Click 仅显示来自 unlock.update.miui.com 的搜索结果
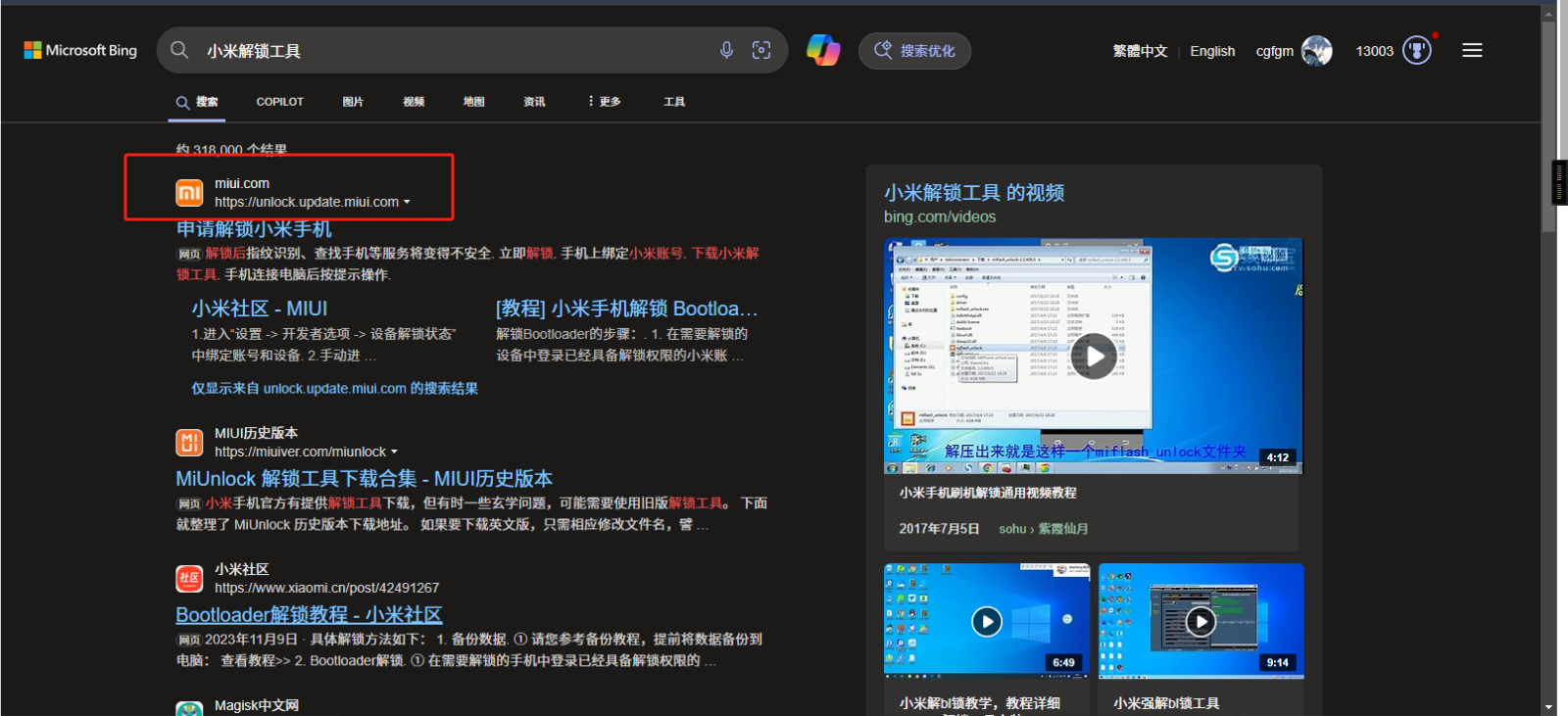This screenshot has height=716, width=1568. [334, 389]
